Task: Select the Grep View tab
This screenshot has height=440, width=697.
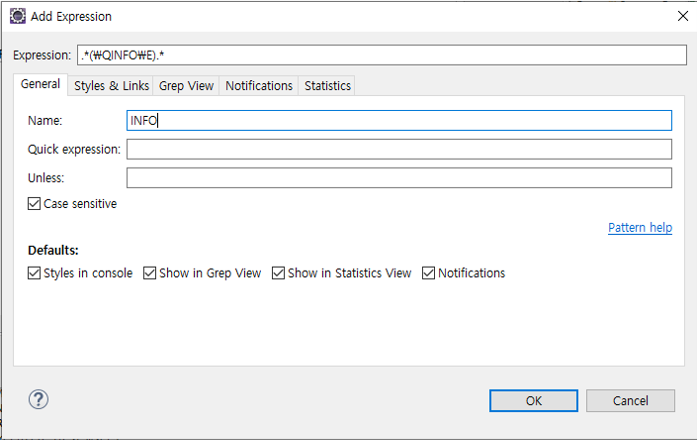Action: pyautogui.click(x=186, y=86)
